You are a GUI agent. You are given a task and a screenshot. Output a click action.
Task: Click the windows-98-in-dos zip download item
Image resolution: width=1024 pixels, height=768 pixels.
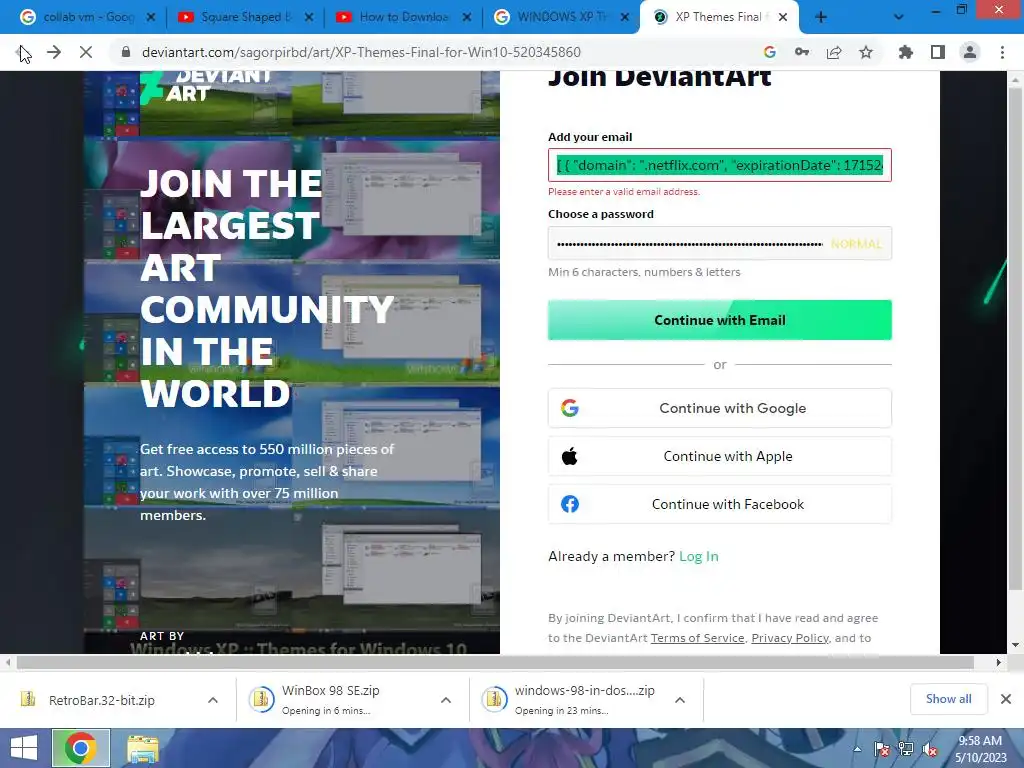(568, 700)
